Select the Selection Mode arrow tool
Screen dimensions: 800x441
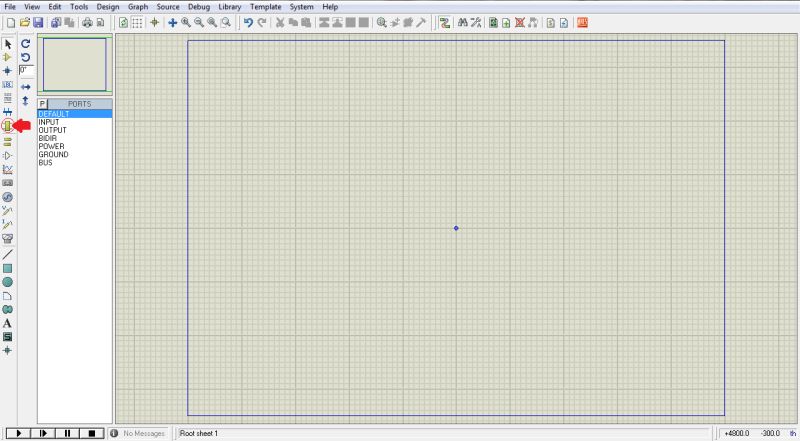click(8, 44)
